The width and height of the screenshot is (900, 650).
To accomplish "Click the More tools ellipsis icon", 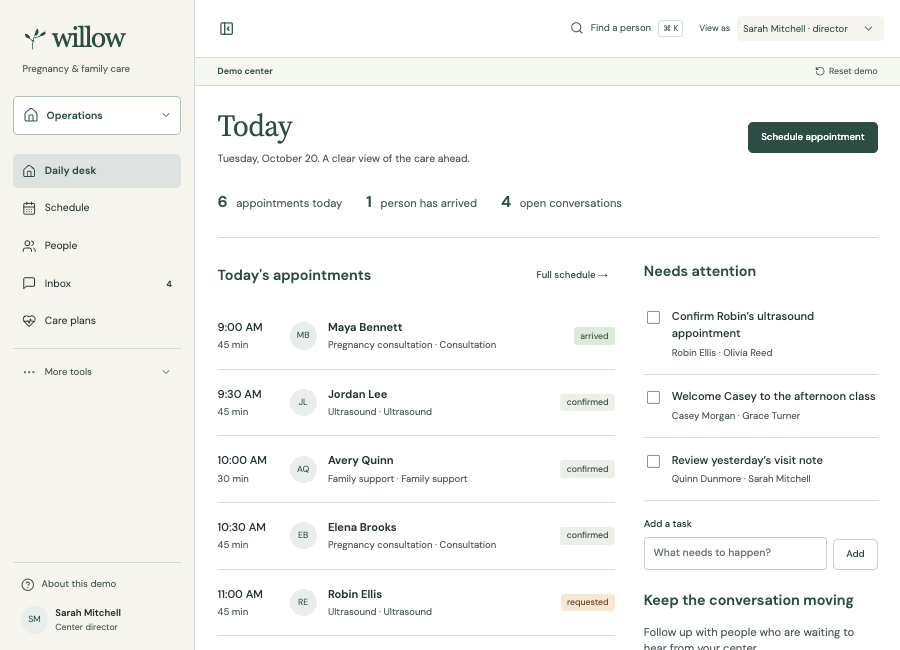I will pos(29,372).
